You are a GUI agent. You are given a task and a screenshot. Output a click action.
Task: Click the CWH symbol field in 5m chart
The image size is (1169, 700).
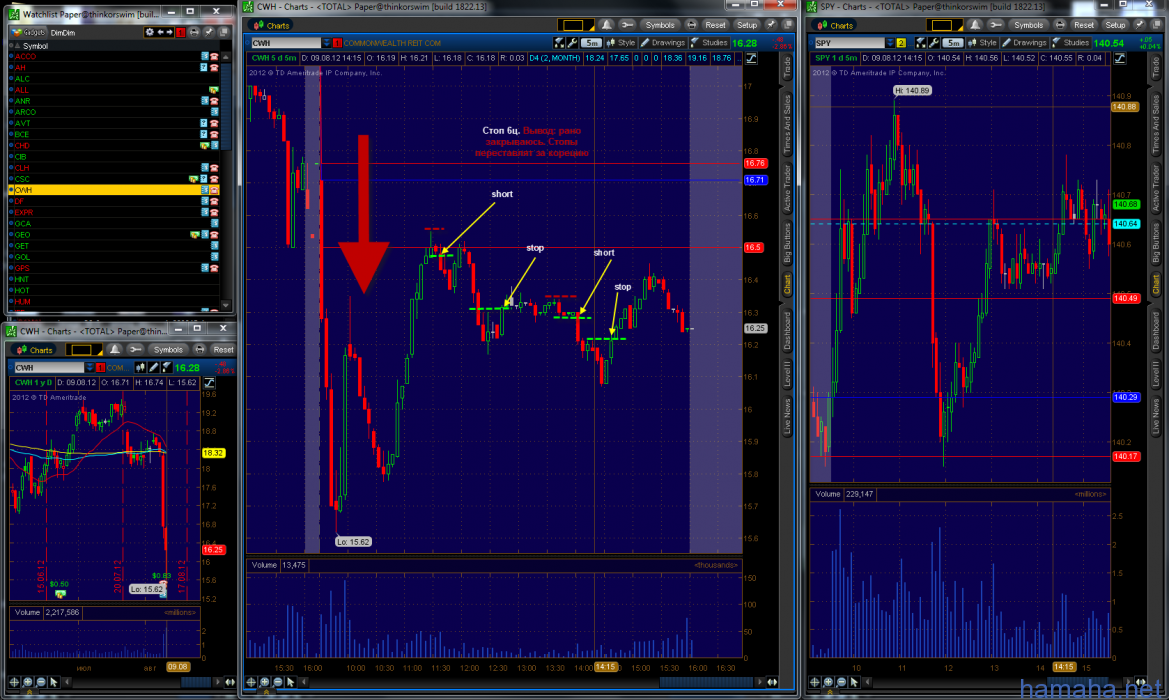pos(286,43)
